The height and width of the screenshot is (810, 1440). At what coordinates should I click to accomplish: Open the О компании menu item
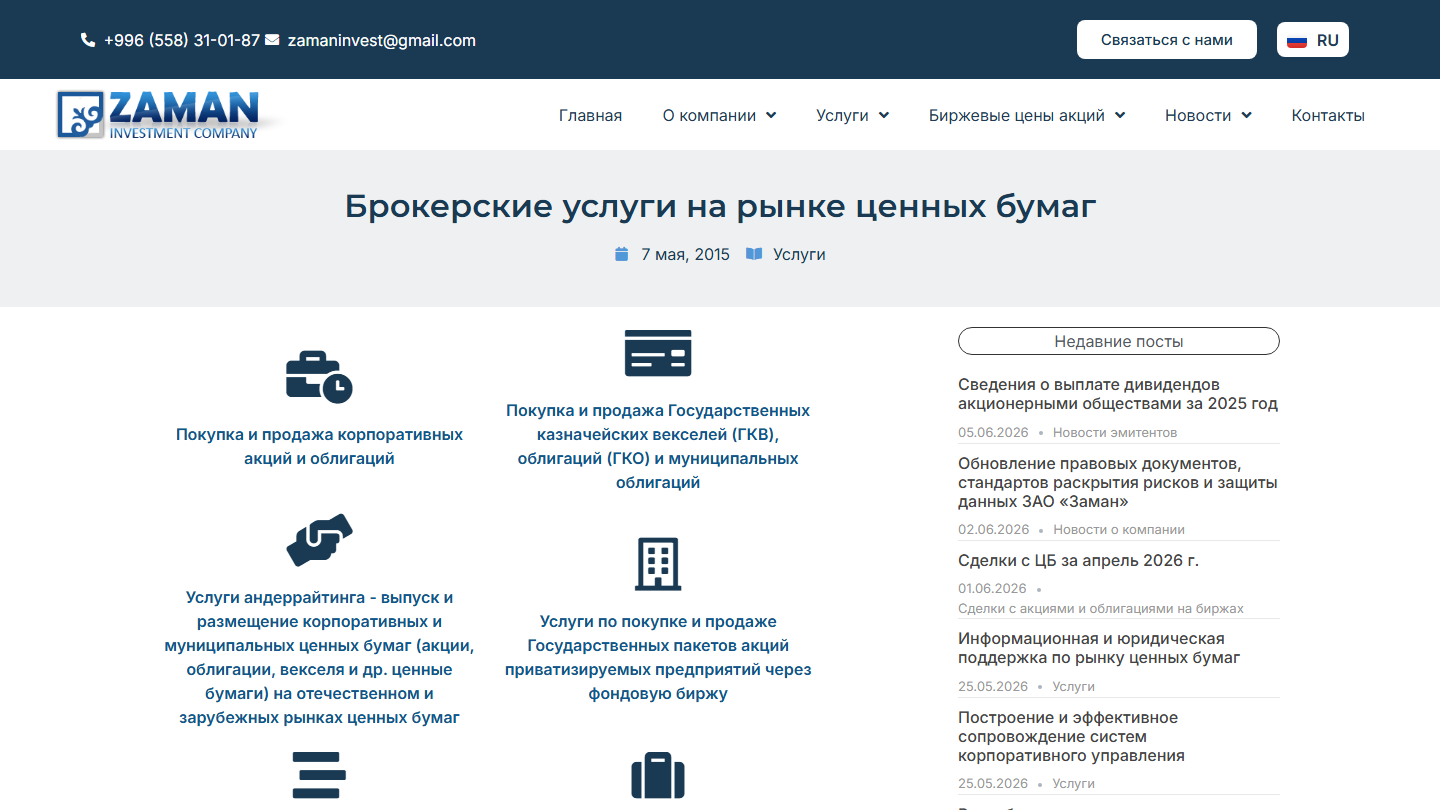709,115
